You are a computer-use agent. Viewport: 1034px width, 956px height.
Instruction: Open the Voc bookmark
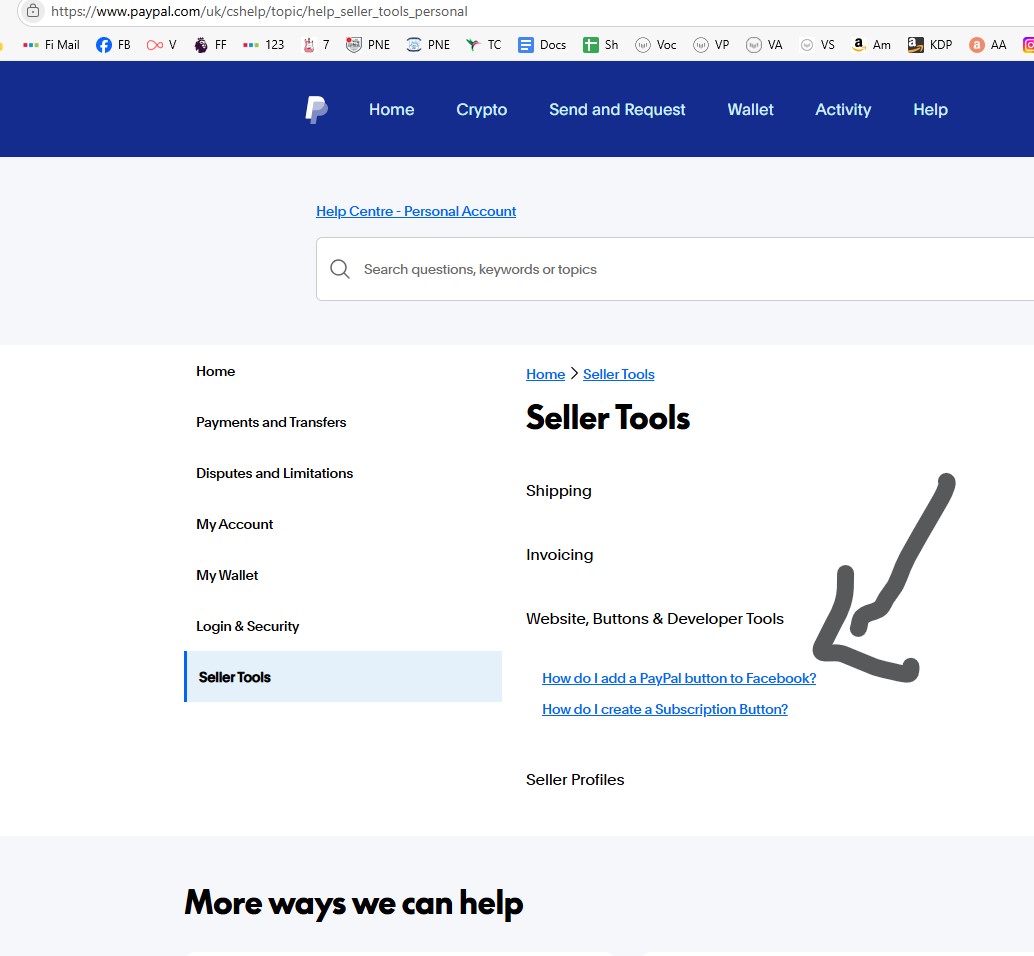(x=655, y=45)
